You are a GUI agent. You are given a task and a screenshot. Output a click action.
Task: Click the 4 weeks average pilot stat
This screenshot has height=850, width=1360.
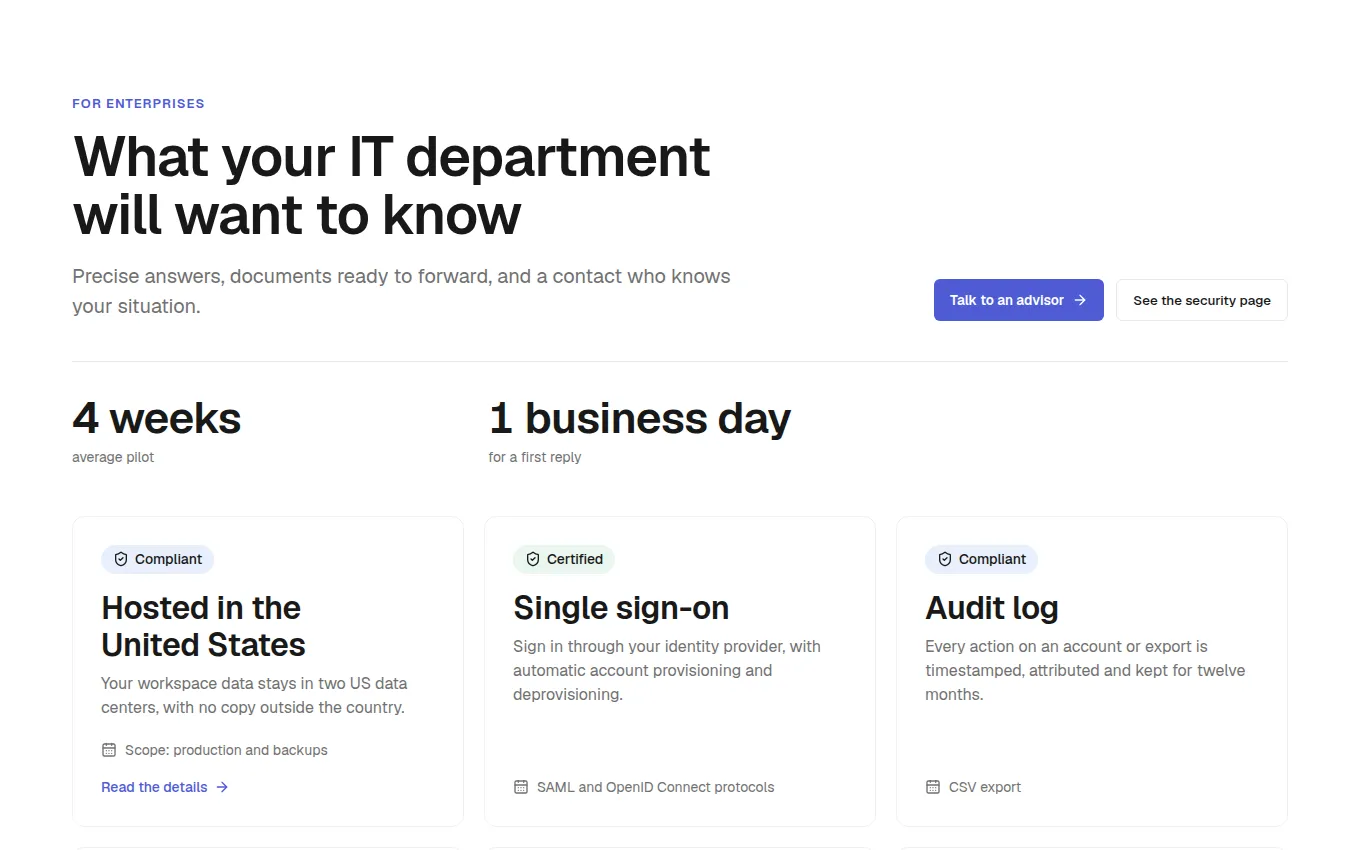(157, 431)
